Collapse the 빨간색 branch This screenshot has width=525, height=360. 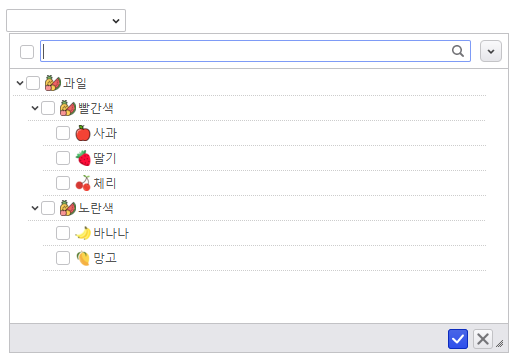coord(35,108)
